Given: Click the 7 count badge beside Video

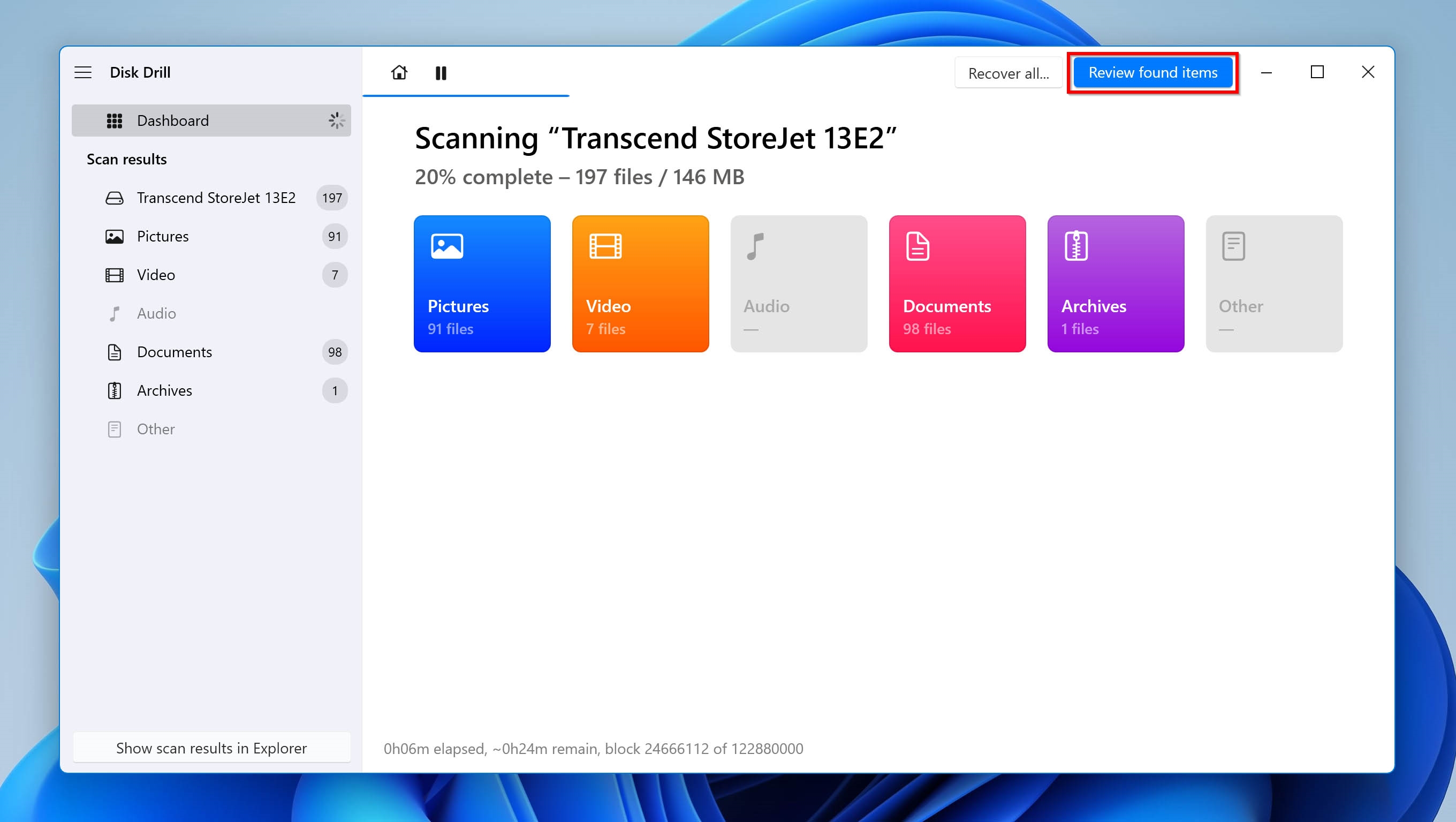Looking at the screenshot, I should pos(335,275).
